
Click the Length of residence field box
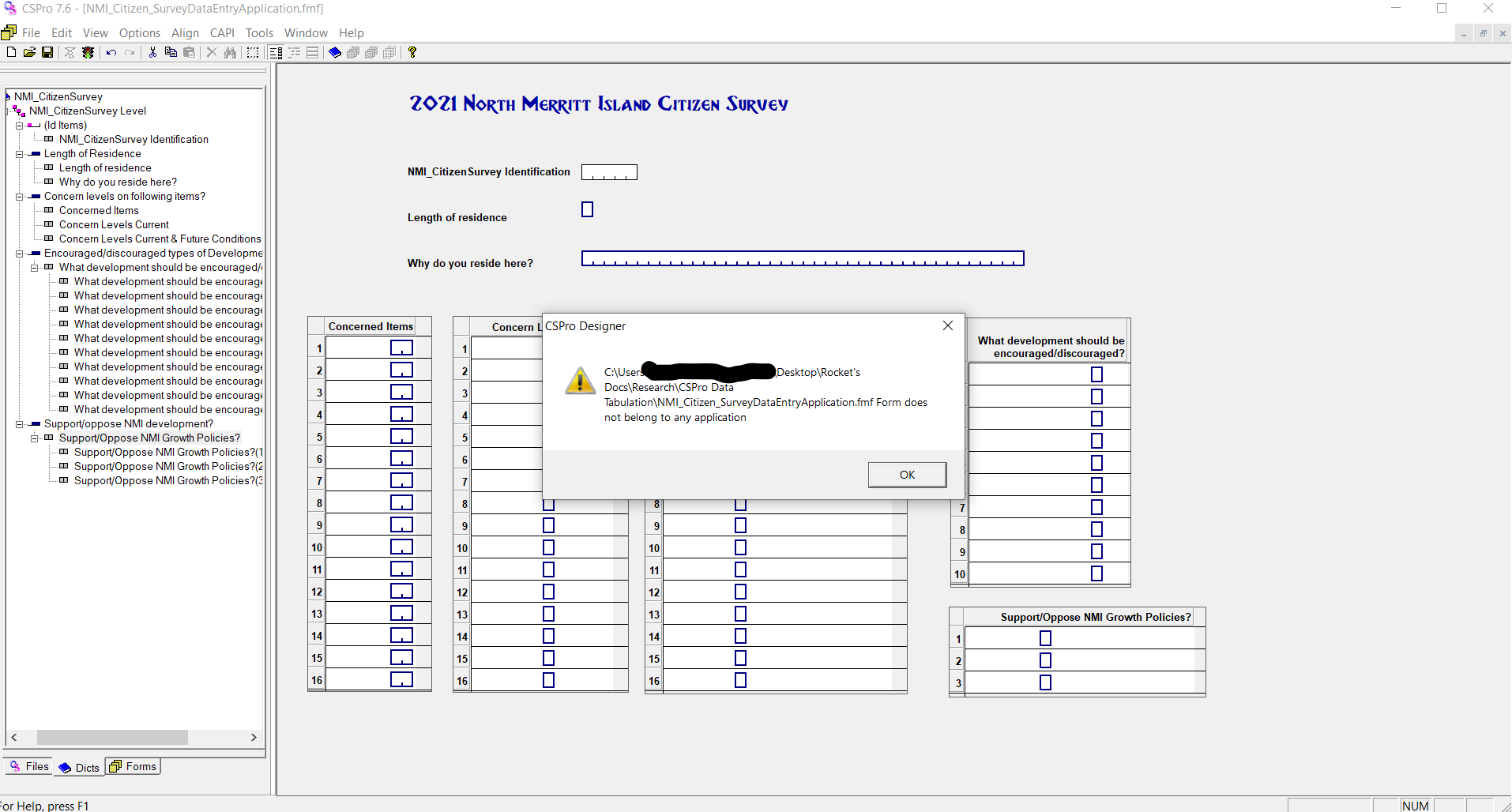[x=587, y=209]
